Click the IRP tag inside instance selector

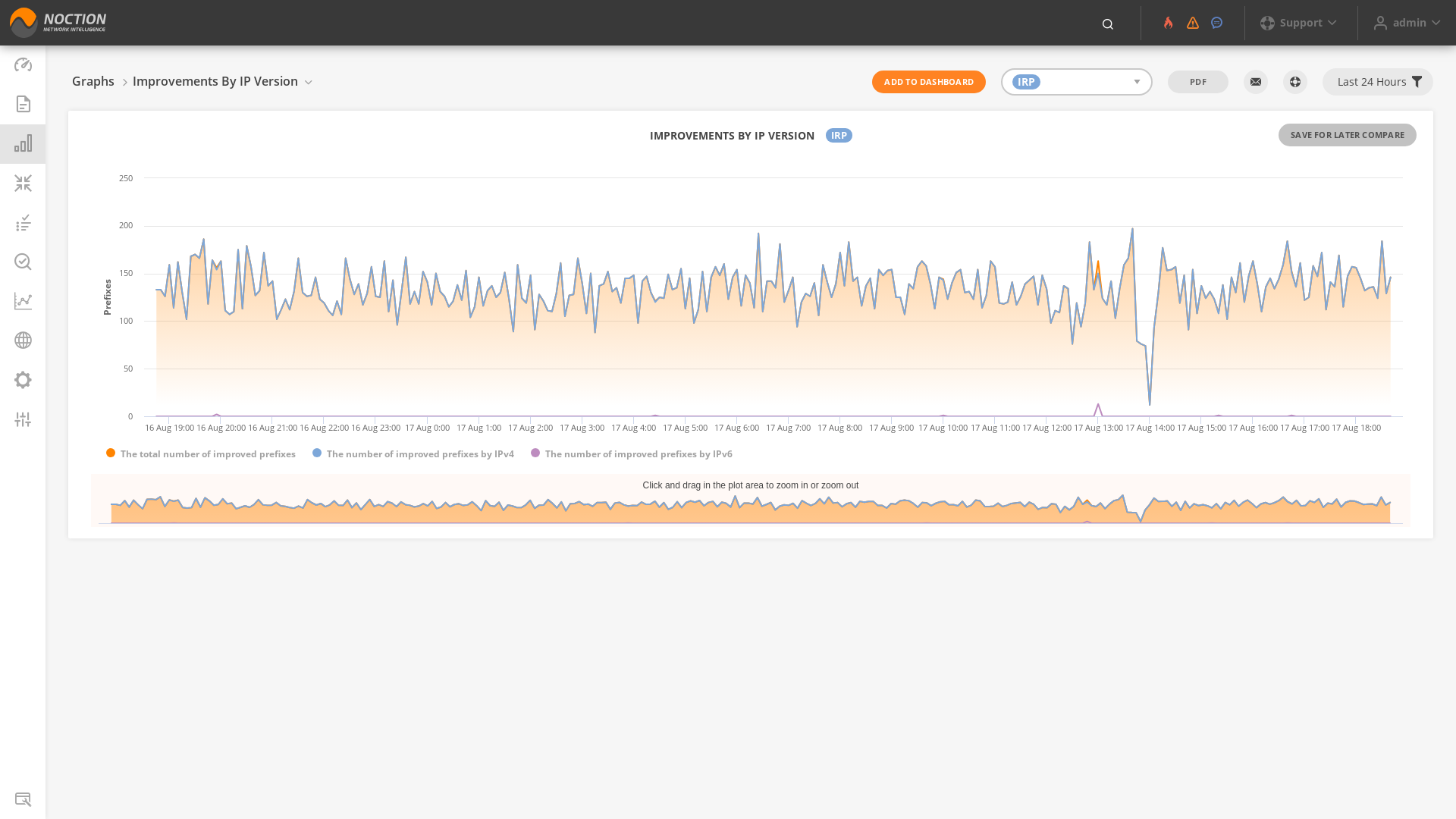(x=1026, y=82)
